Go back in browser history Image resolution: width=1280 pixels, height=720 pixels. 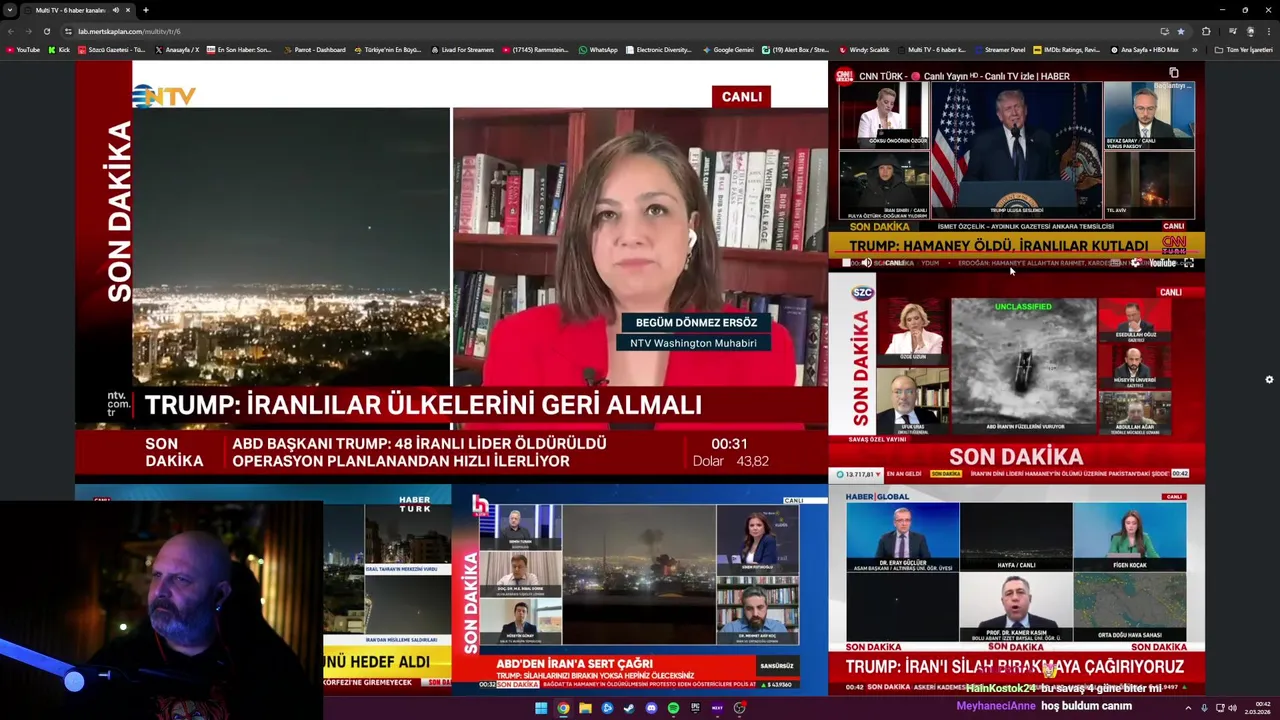click(x=11, y=31)
